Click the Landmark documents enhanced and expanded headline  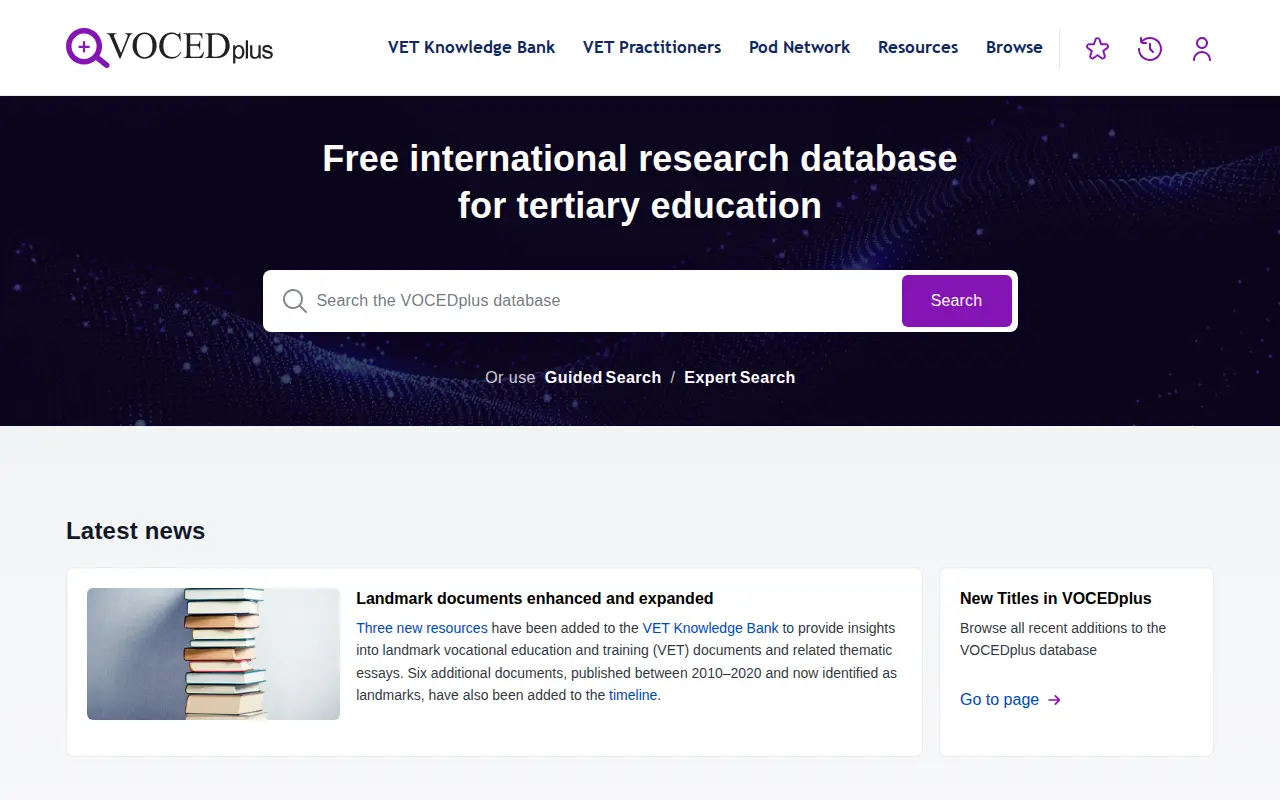click(x=535, y=599)
